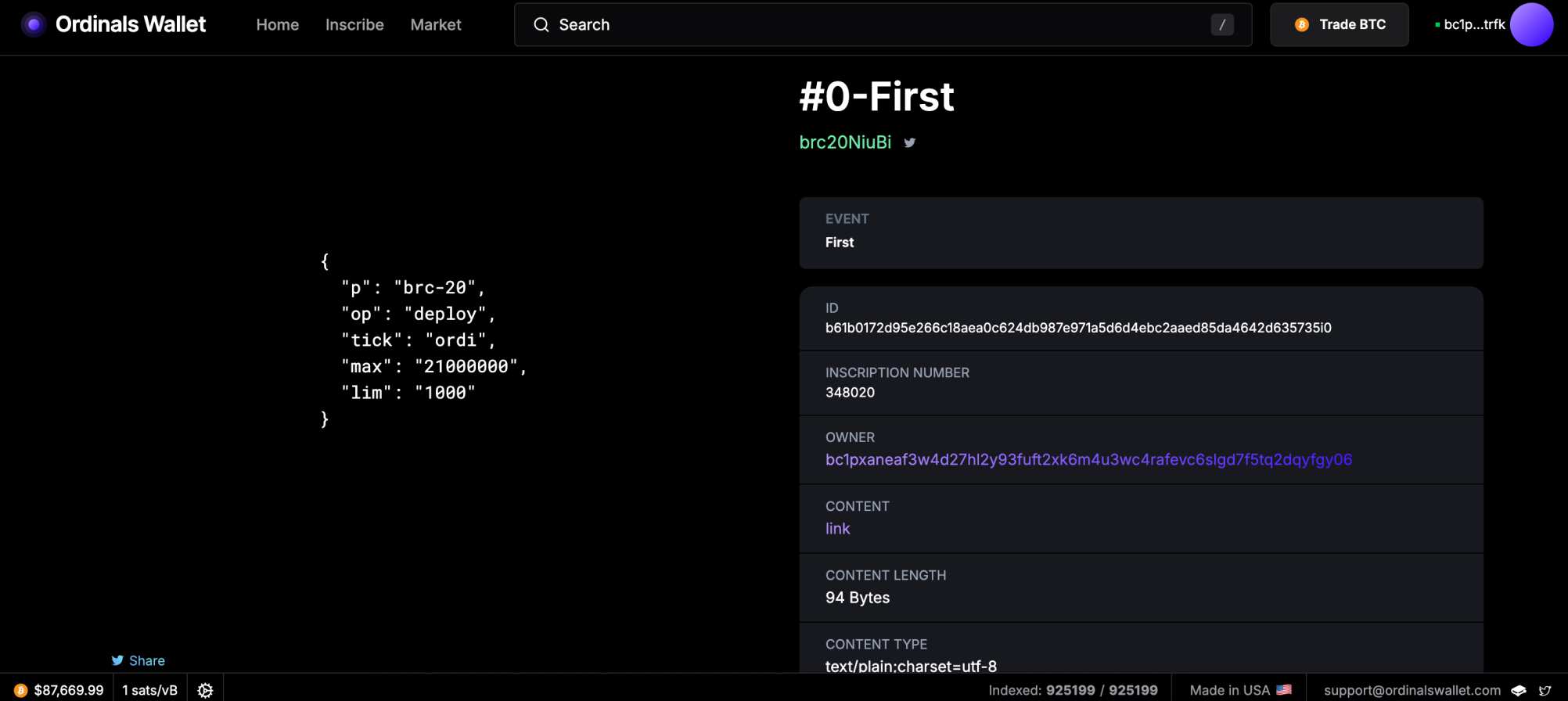This screenshot has width=1568, height=701.
Task: Open the brc20NiuBi collection link
Action: tap(844, 142)
